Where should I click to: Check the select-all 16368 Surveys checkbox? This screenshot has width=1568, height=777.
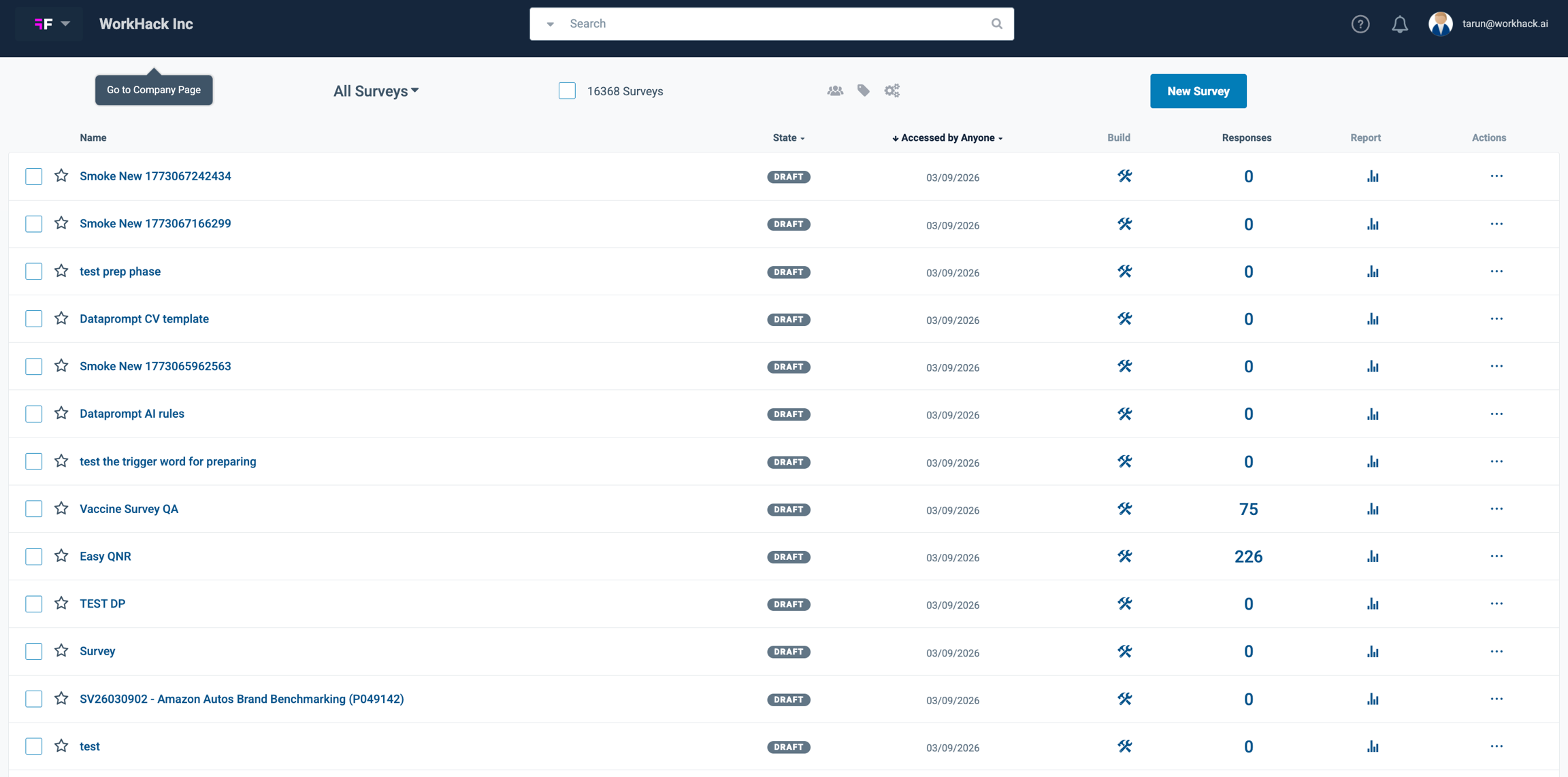[567, 90]
